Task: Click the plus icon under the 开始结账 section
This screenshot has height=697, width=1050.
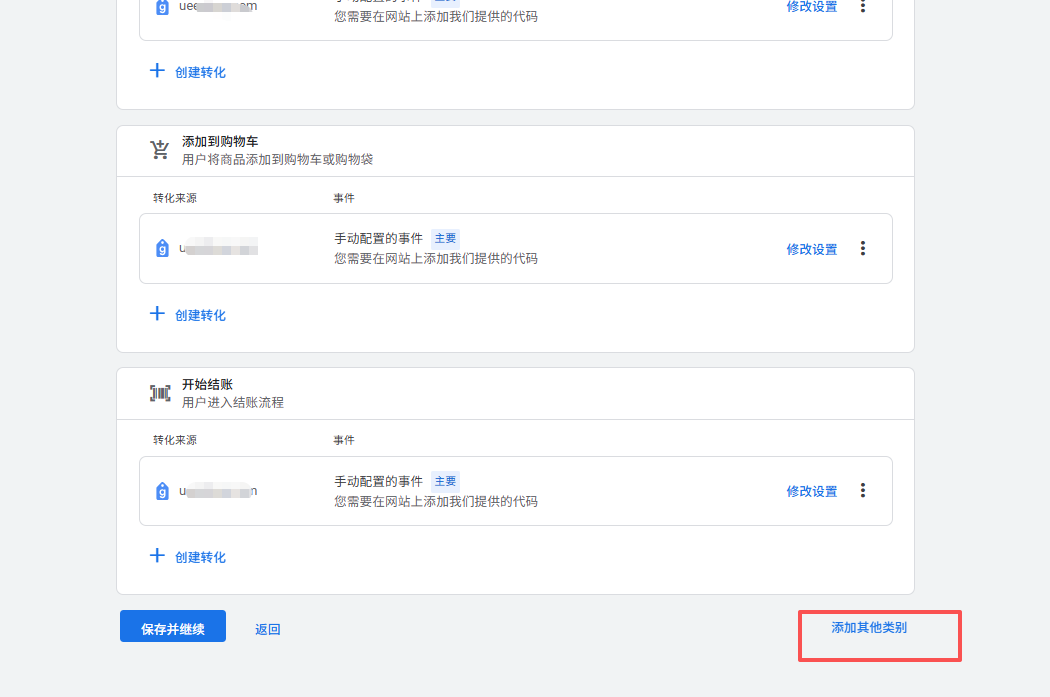Action: tap(157, 556)
